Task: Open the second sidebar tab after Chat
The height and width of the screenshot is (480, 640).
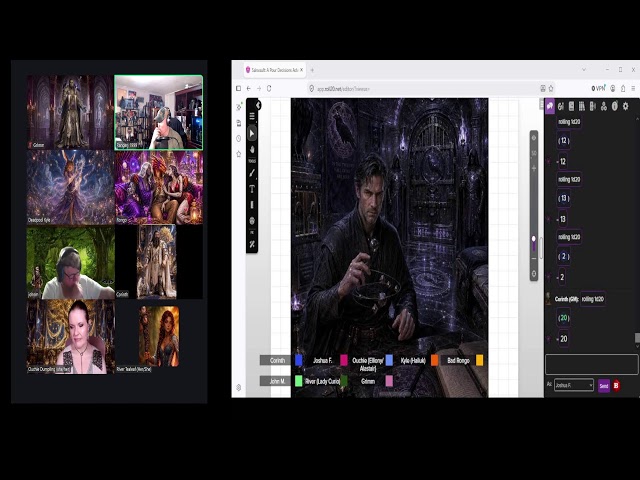Action: [x=561, y=106]
